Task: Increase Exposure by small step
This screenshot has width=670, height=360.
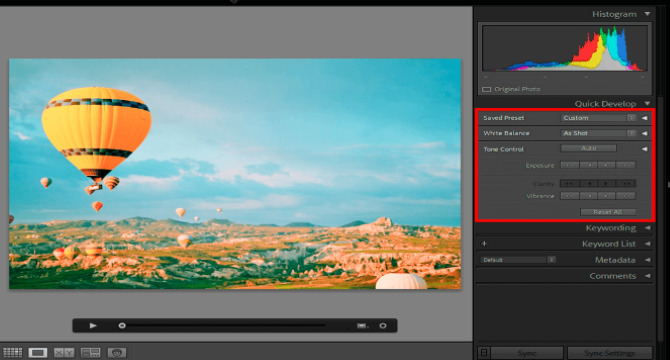Action: [607, 165]
